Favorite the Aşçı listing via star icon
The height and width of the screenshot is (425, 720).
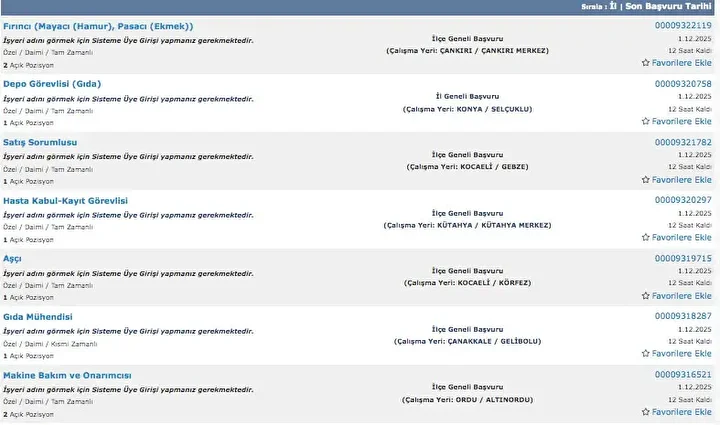645,296
